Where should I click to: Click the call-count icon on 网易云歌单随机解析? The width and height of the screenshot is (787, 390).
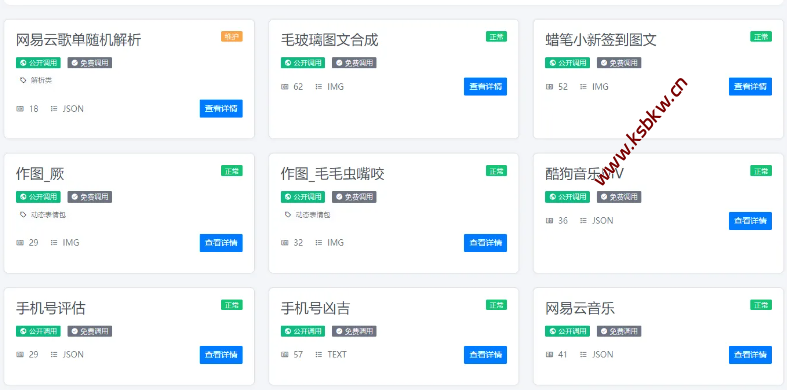tap(20, 108)
